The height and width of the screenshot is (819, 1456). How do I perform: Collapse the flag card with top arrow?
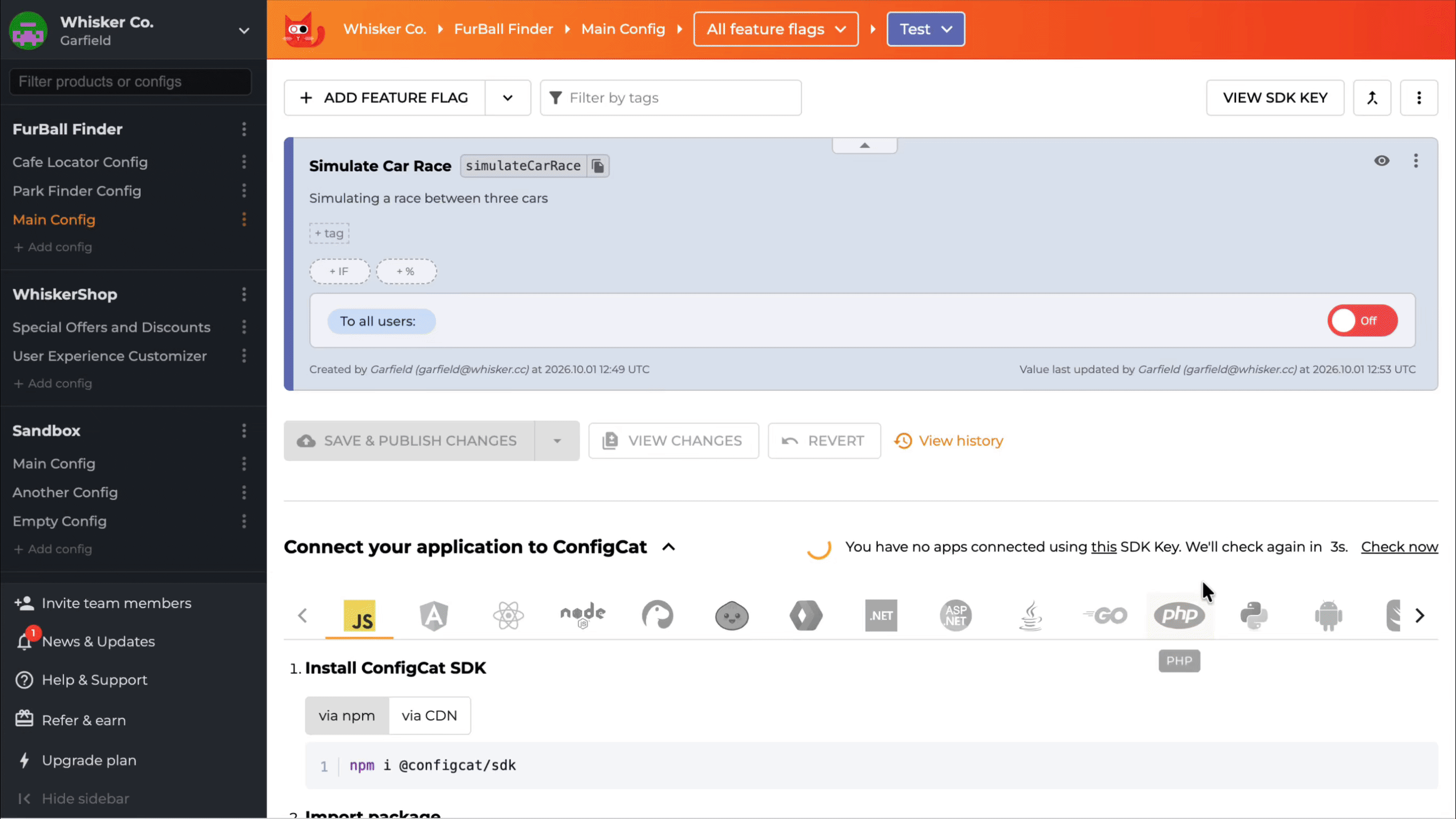click(865, 146)
